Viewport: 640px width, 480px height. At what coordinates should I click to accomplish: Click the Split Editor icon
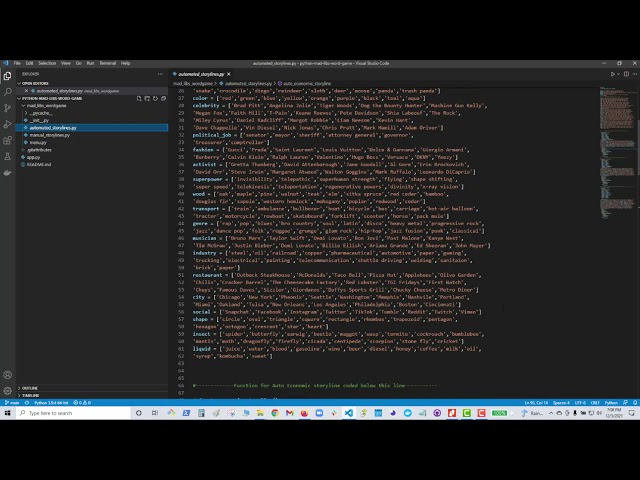[x=626, y=74]
